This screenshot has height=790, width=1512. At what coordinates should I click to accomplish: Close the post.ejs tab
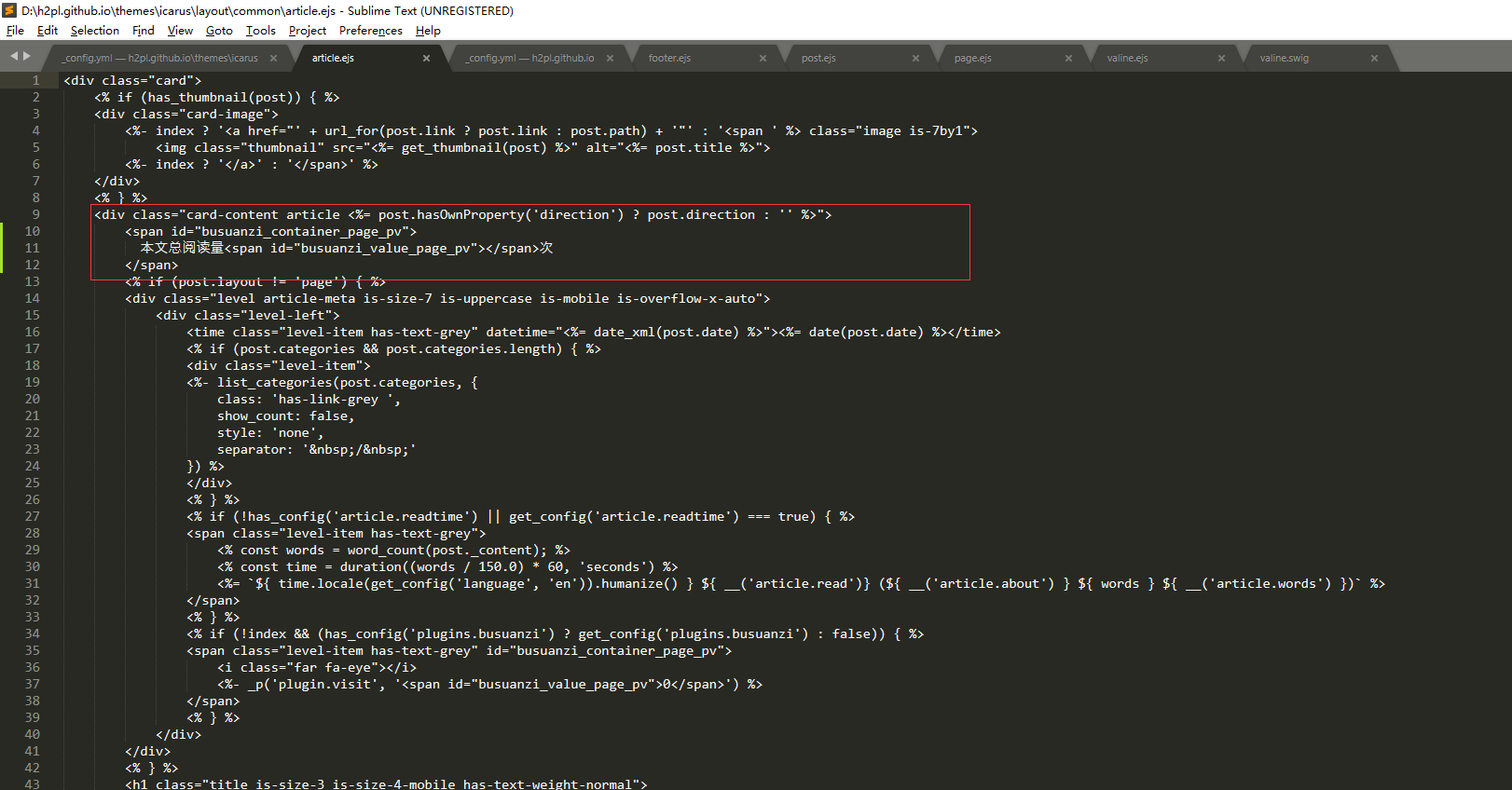click(915, 58)
